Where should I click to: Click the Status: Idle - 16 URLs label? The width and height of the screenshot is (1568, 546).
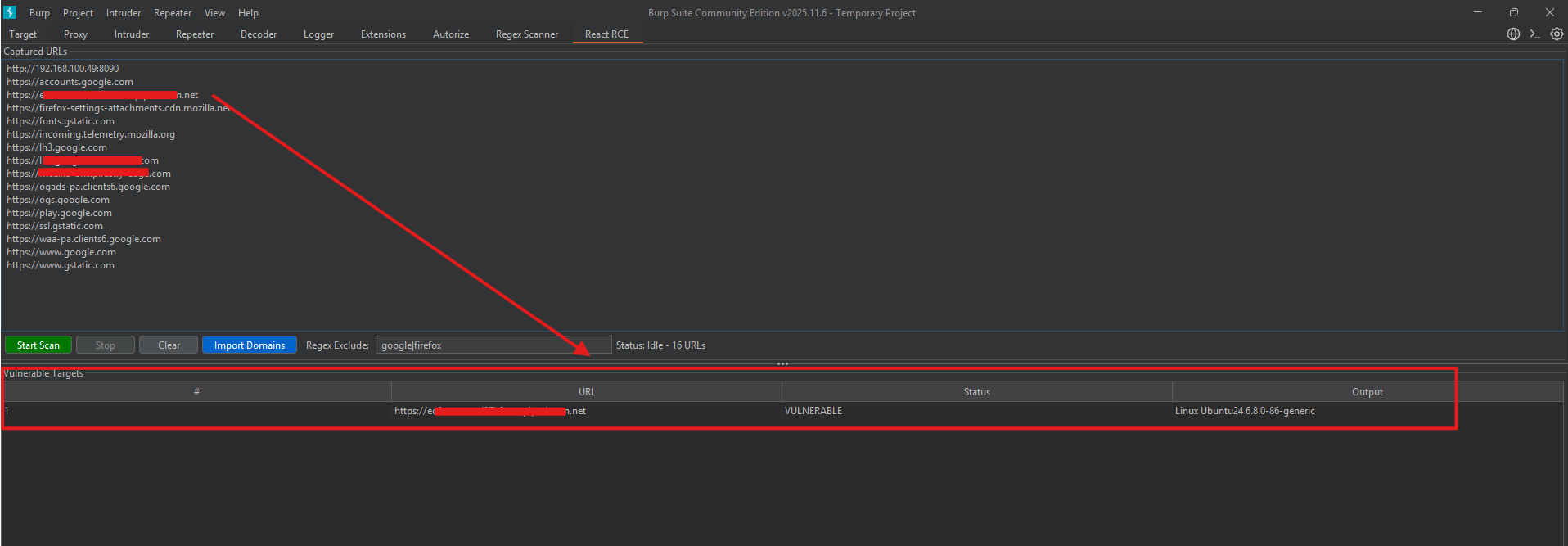point(660,345)
